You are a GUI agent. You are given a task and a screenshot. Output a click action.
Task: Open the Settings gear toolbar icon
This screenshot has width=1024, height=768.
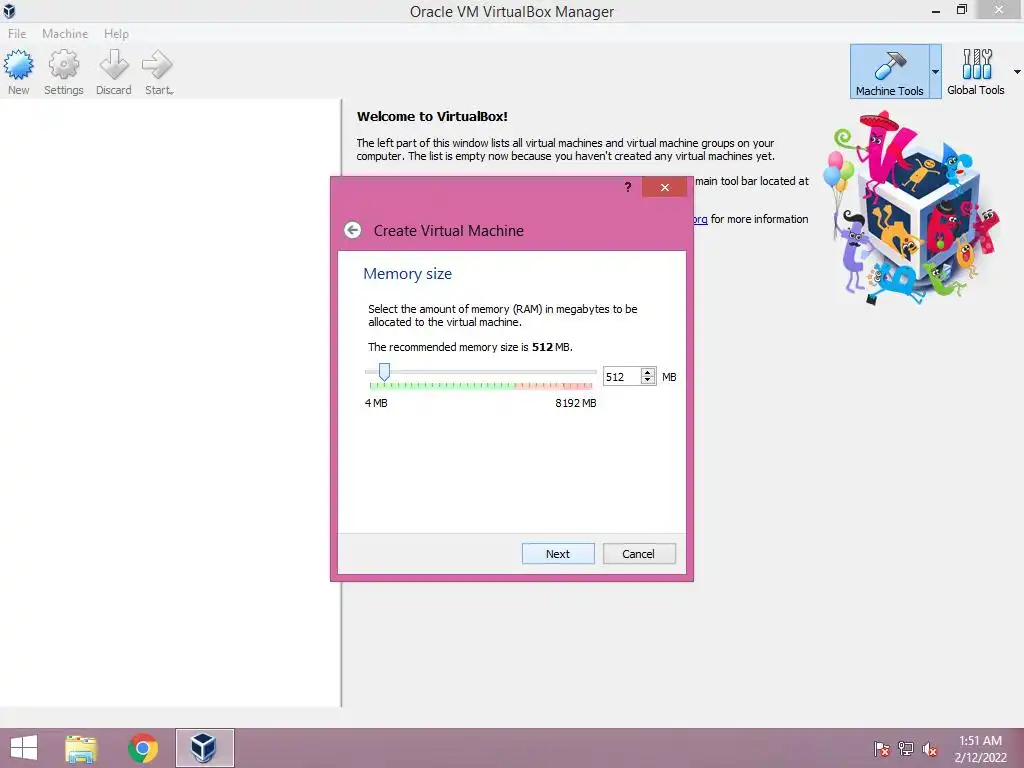click(63, 72)
